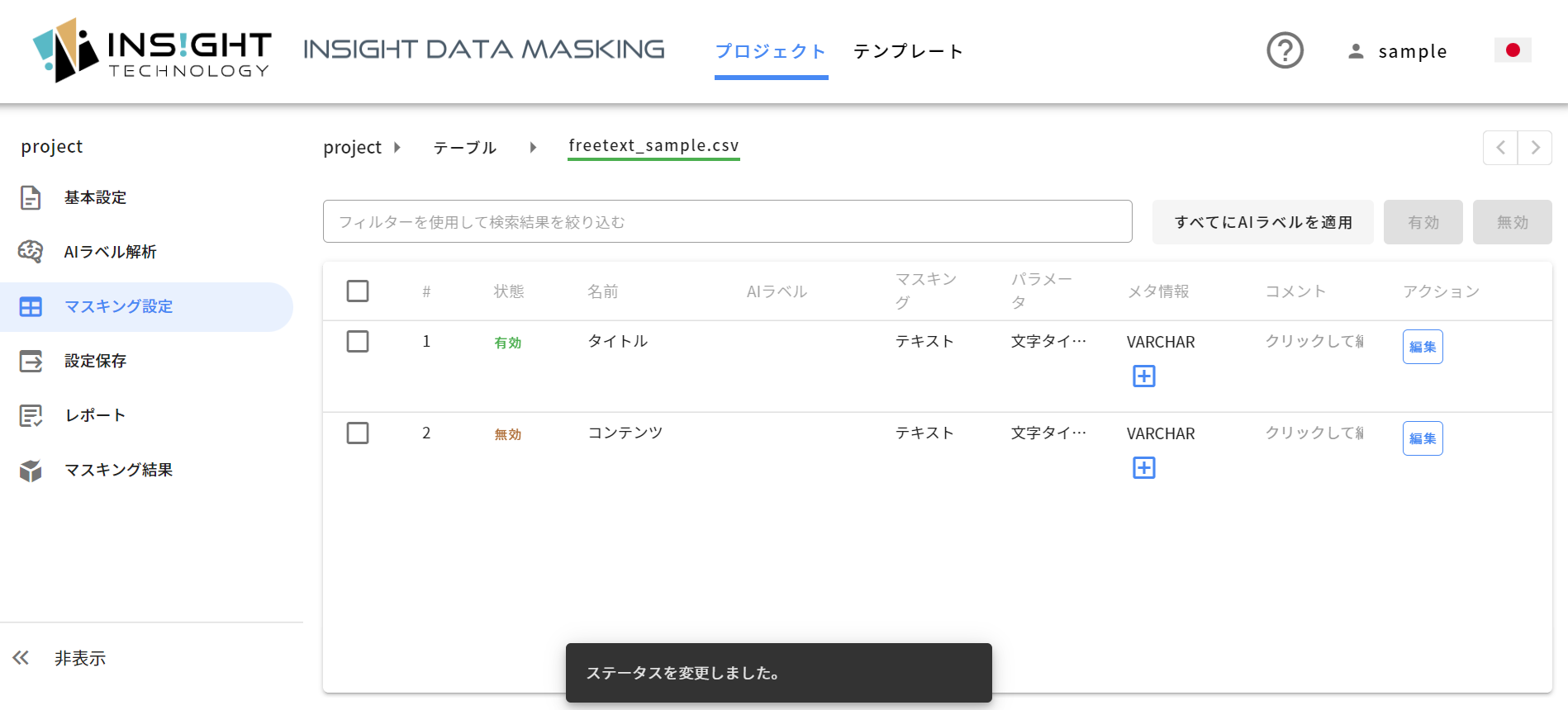Collapse sidebar with 非表示 double-chevron icon

point(21,658)
